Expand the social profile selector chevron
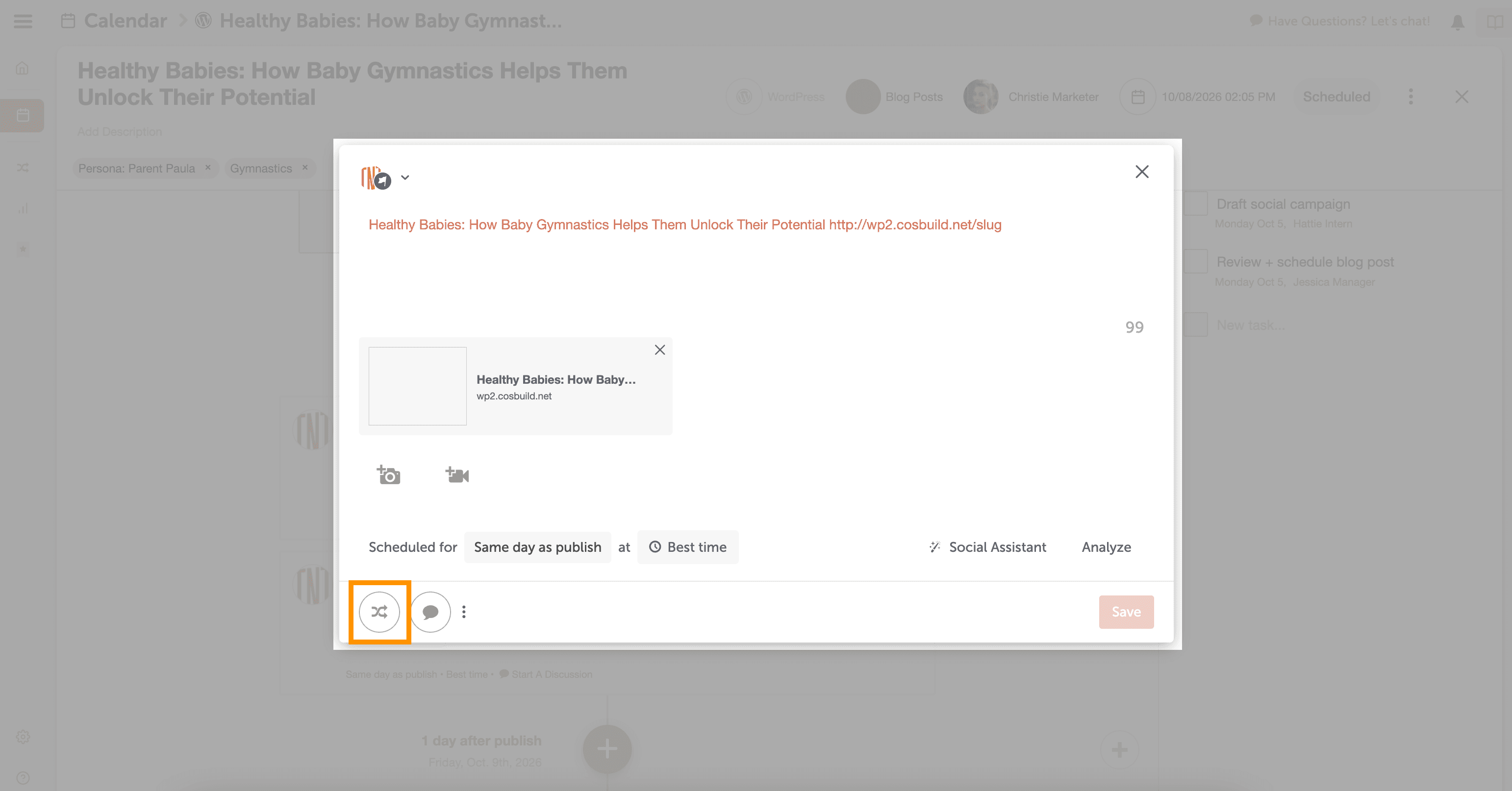The image size is (1512, 791). tap(405, 177)
